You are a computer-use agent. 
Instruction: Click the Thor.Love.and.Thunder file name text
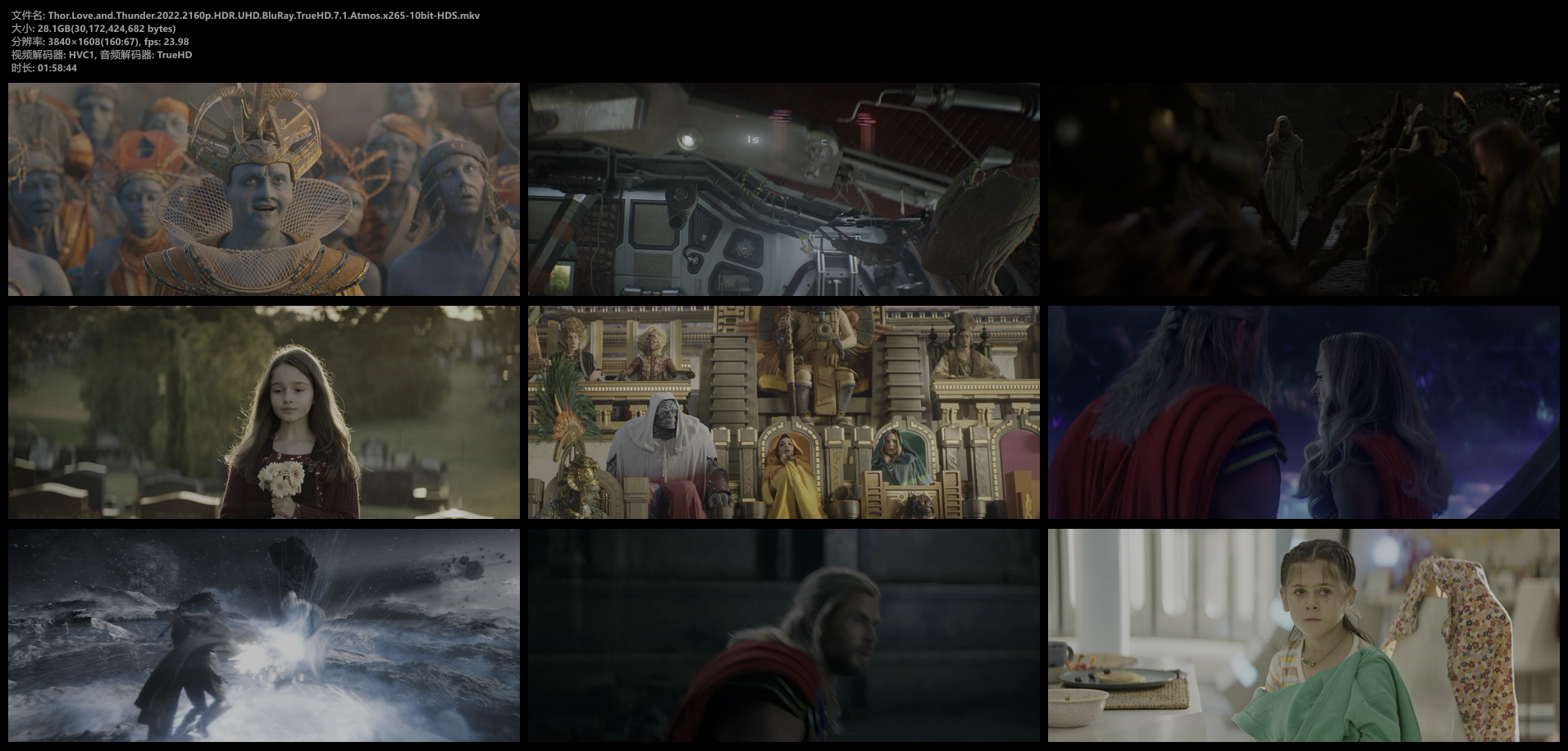pos(264,16)
